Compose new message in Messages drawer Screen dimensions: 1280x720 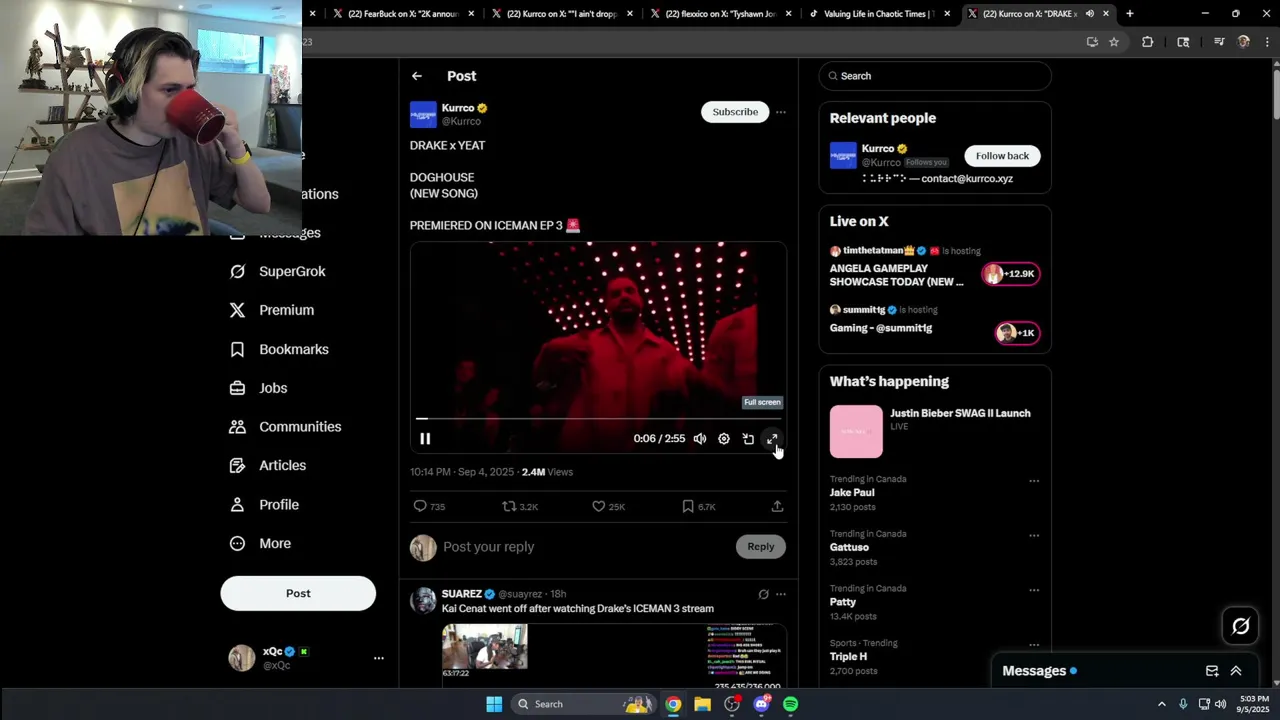coord(1212,671)
